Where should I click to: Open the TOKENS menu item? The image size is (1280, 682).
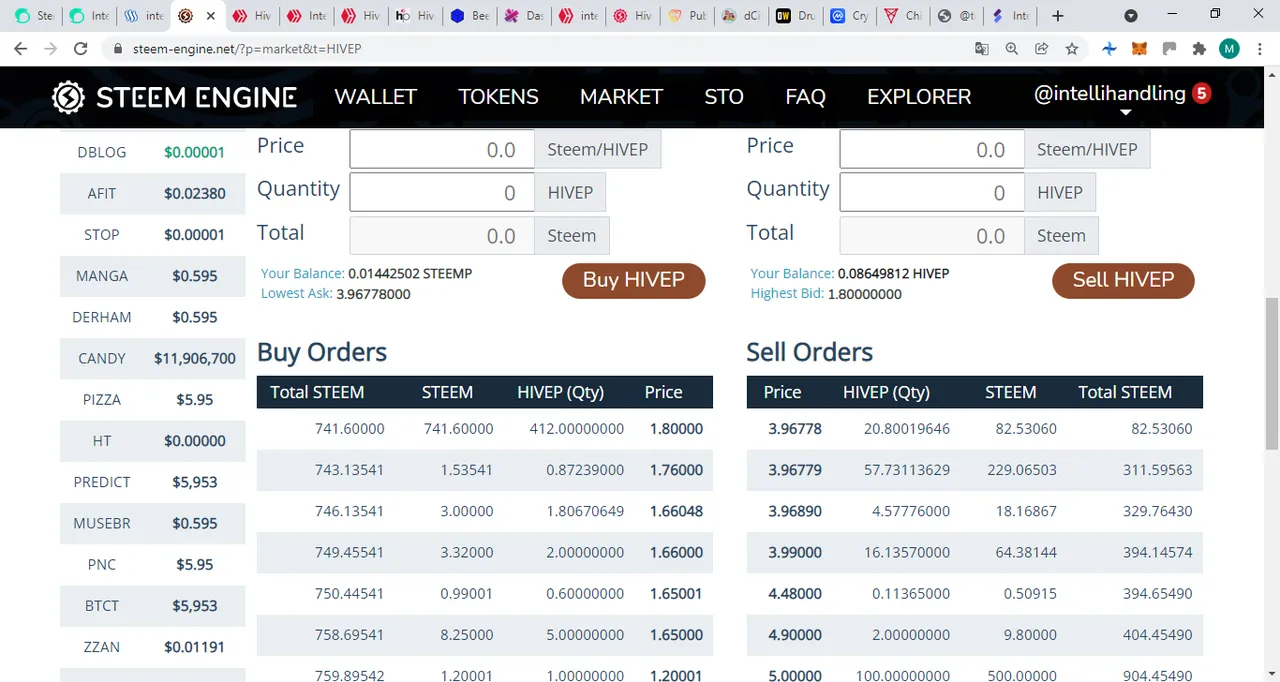click(498, 97)
